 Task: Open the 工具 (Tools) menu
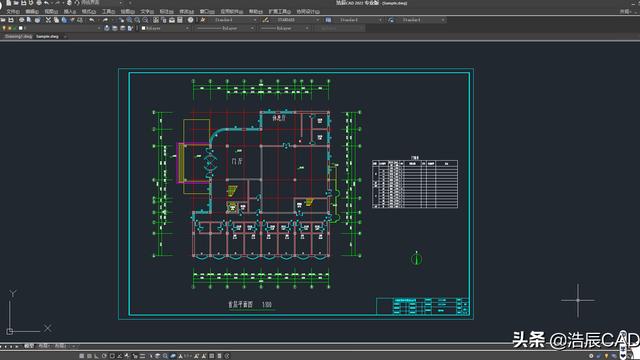pos(108,11)
